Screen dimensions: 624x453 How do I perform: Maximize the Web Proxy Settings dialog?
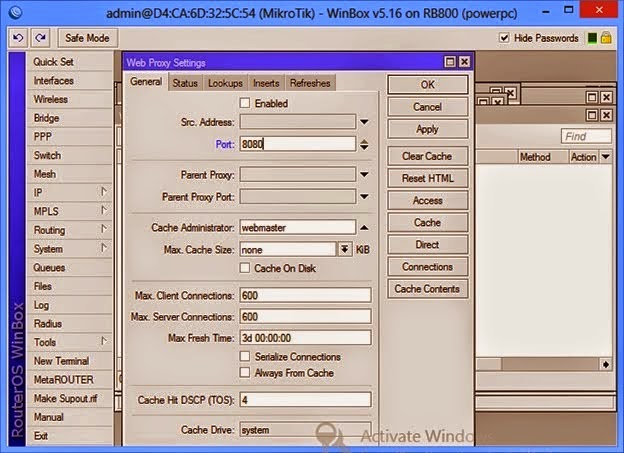pos(450,62)
